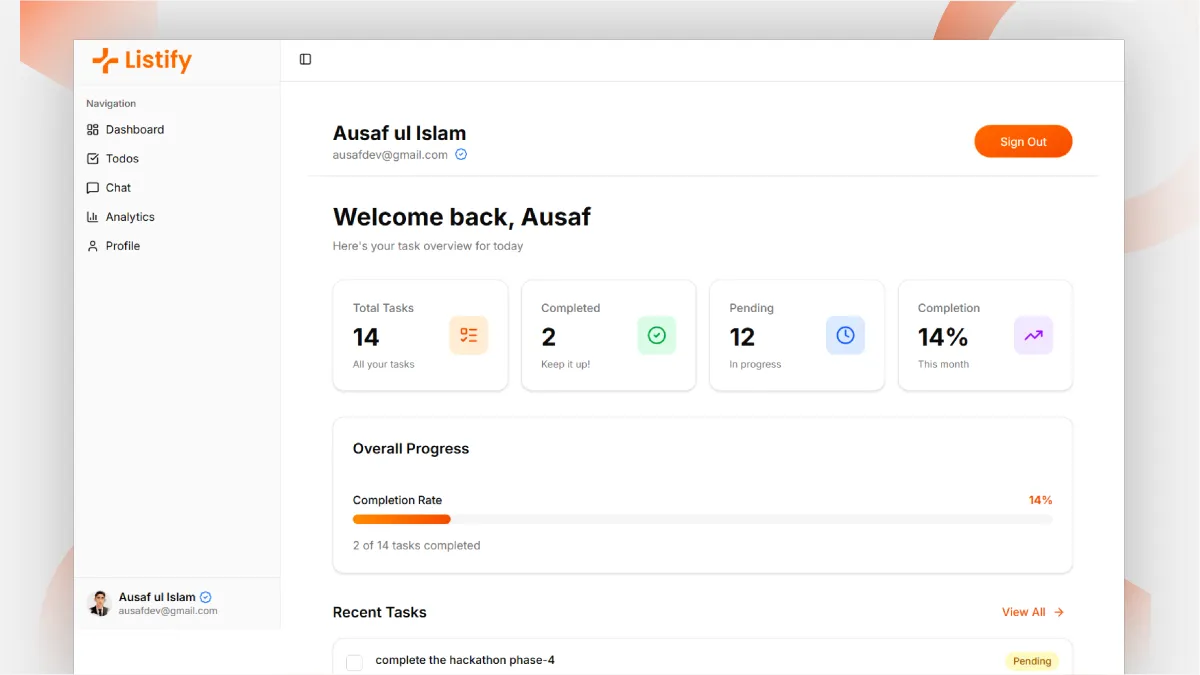Click the Total Tasks checklist icon
1200x675 pixels.
click(x=468, y=336)
